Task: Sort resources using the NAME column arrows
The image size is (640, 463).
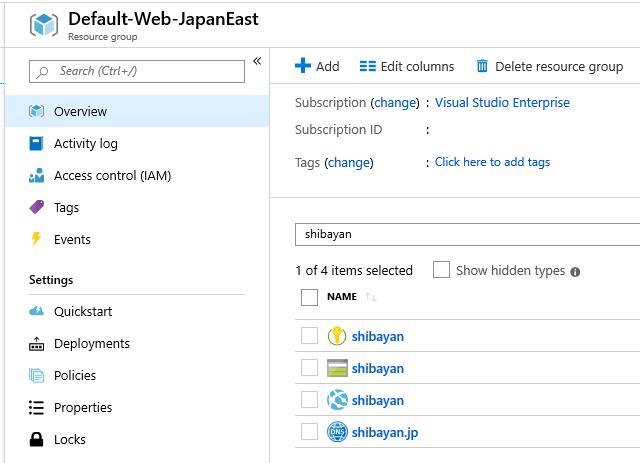Action: coord(371,297)
